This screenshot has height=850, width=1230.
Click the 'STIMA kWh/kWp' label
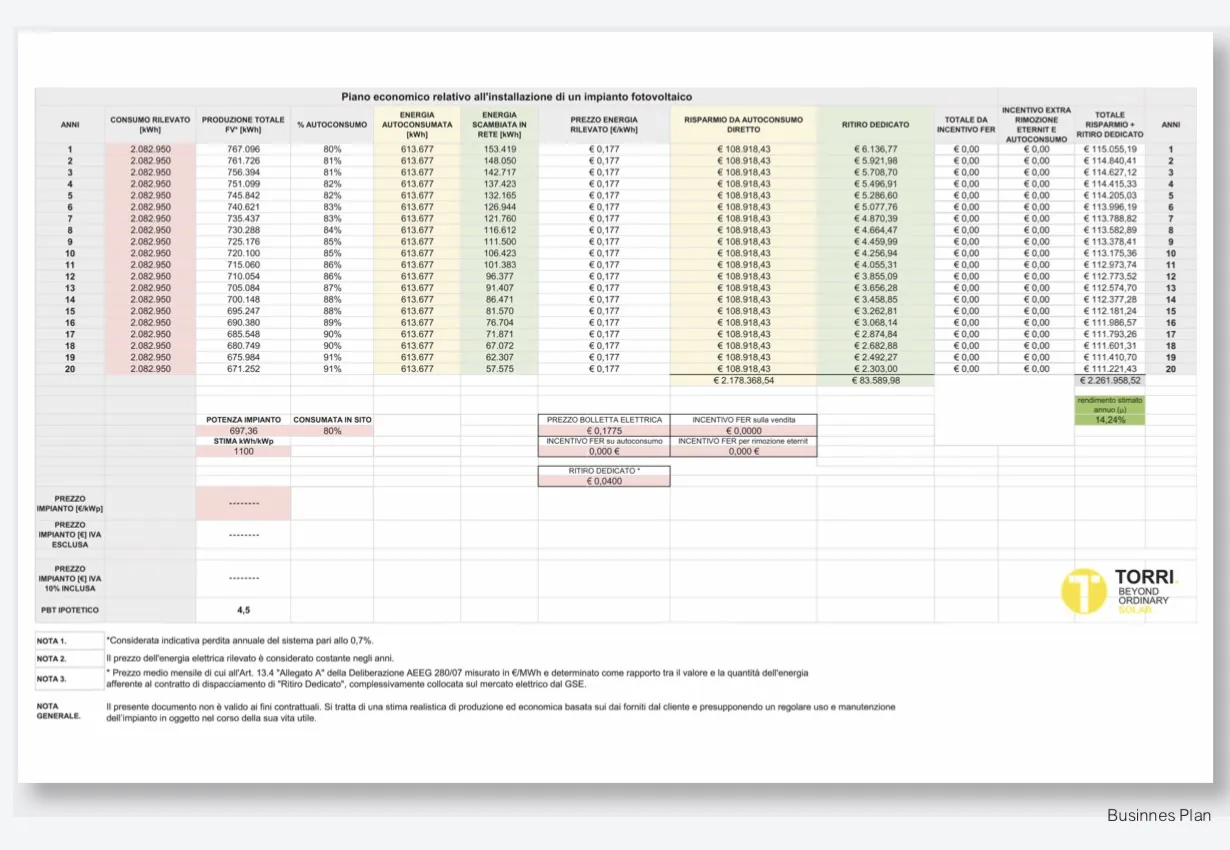(244, 441)
